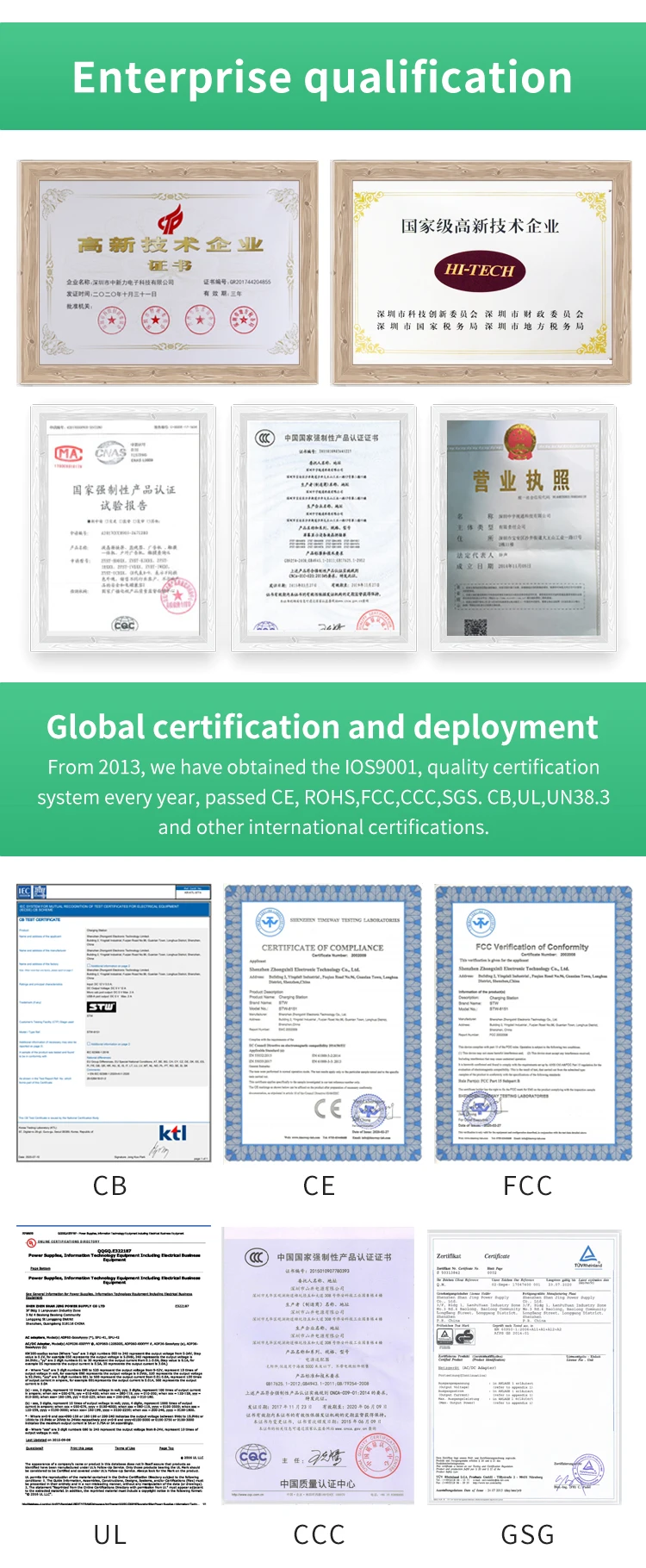Click the CNAS logo on test report

coord(110,451)
